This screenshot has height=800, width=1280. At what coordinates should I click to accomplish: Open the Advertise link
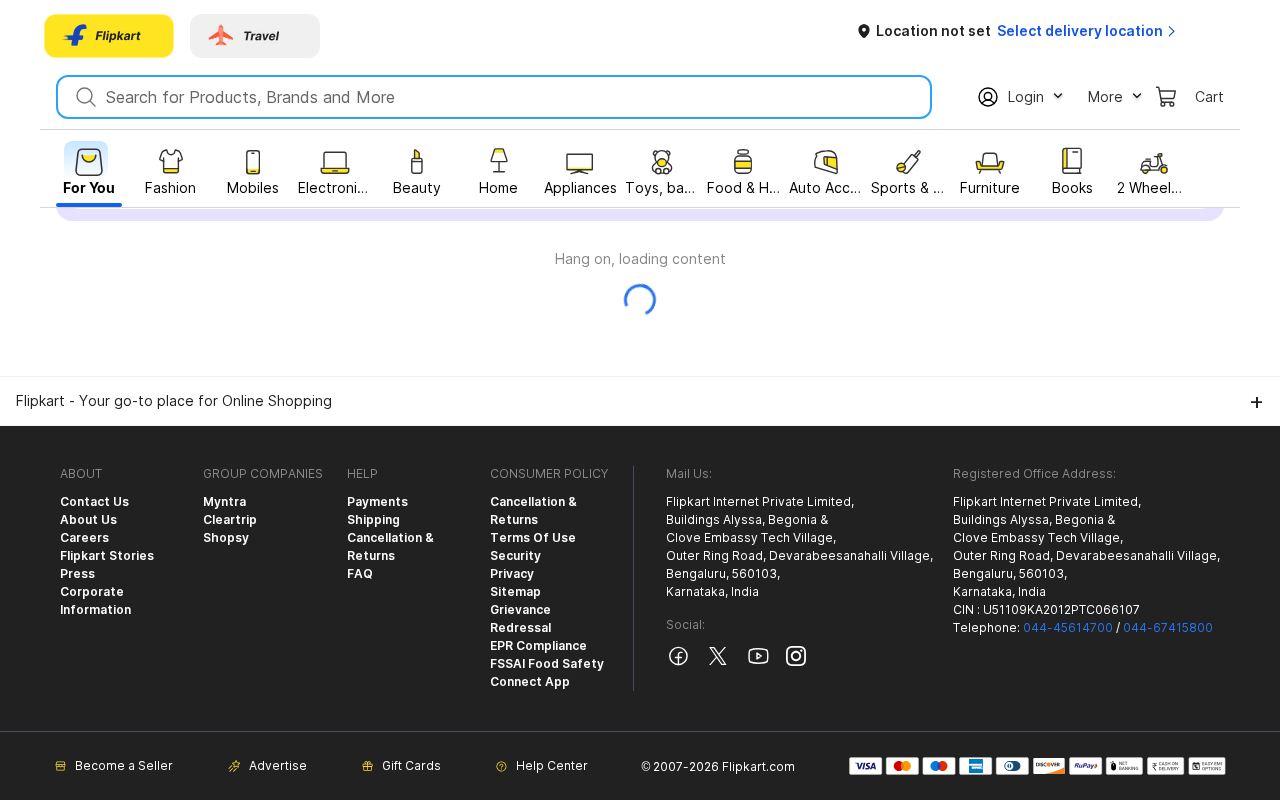[x=268, y=766]
